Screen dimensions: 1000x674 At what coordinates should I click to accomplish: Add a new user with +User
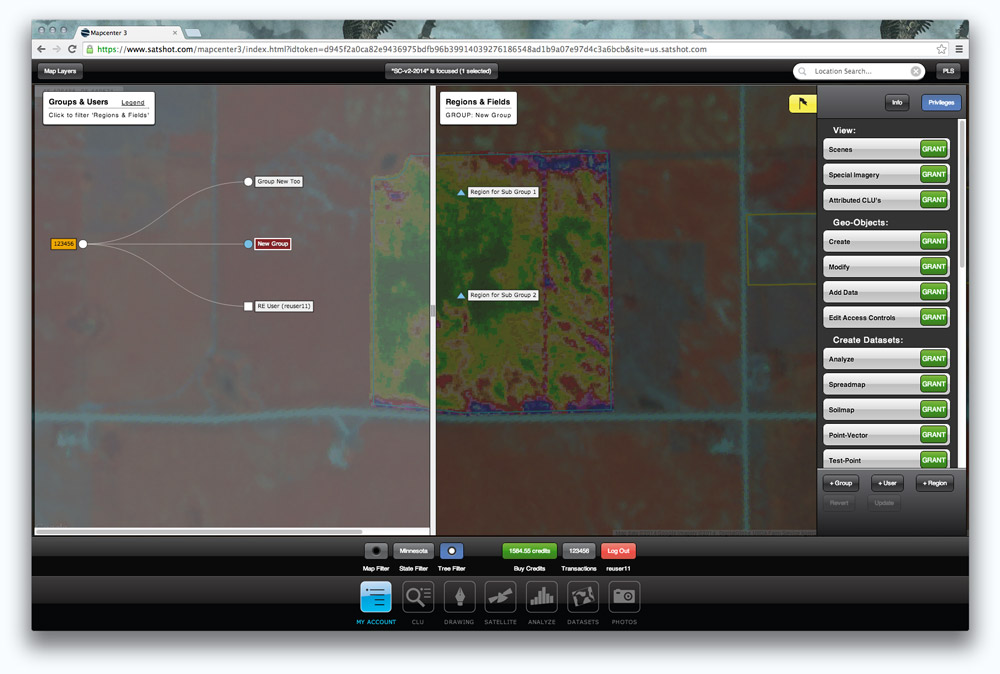(887, 483)
